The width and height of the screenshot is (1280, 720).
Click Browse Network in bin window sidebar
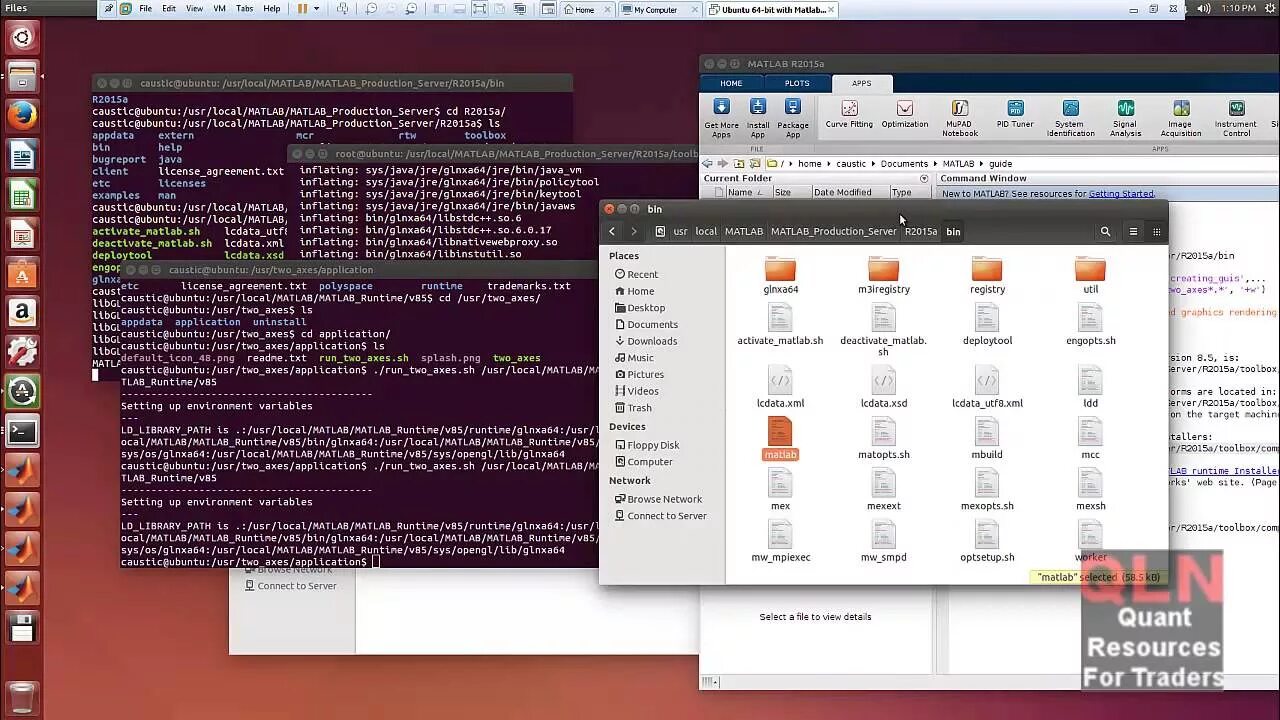[658, 499]
